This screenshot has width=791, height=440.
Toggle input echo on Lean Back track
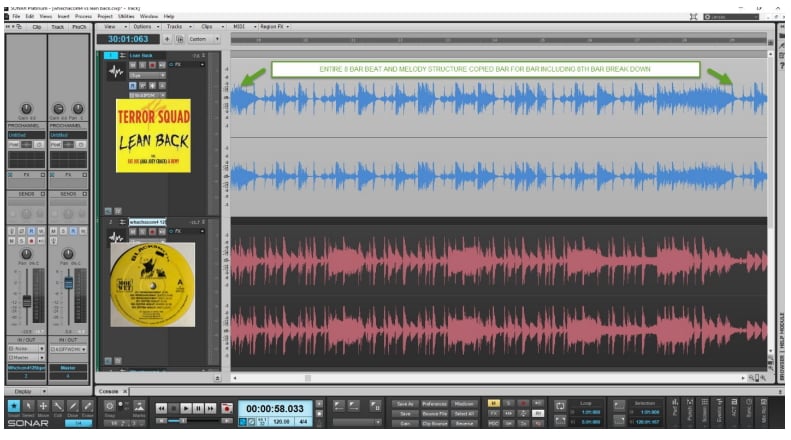pyautogui.click(x=161, y=65)
